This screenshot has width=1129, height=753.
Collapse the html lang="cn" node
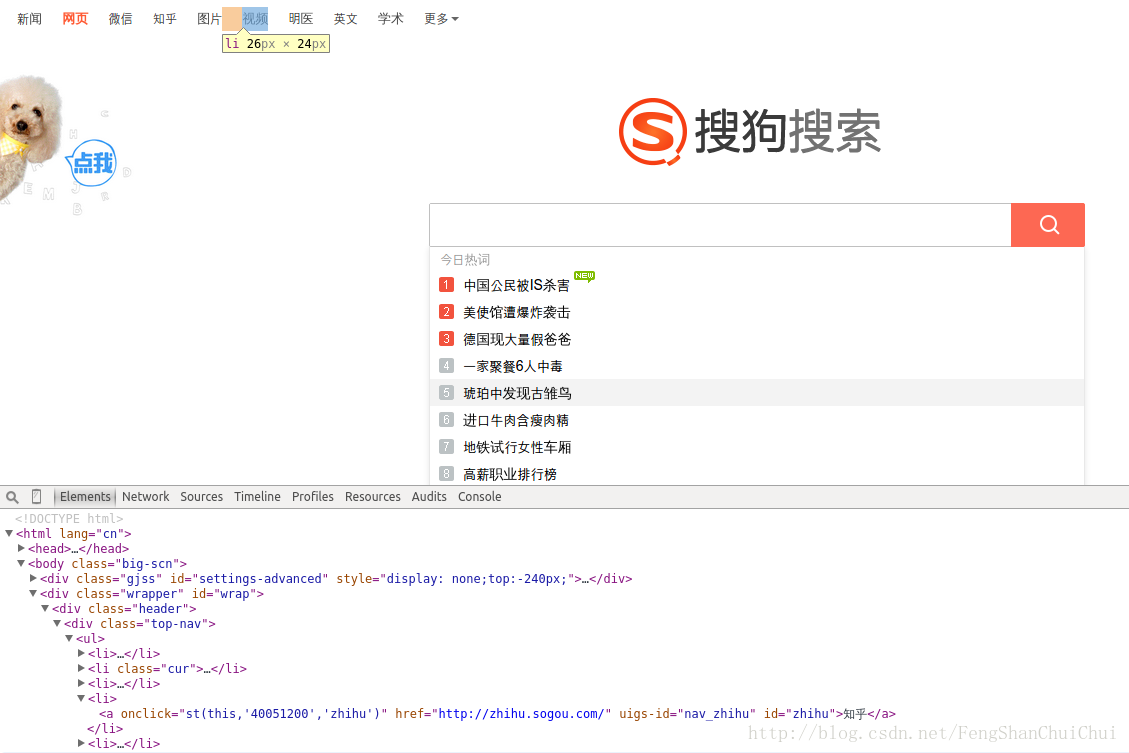pos(9,533)
